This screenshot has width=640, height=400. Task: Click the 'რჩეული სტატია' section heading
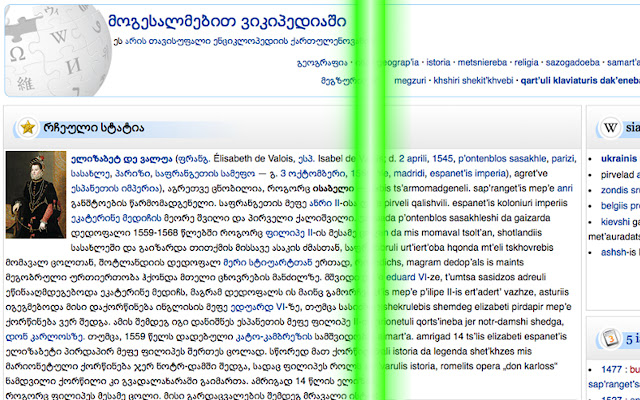(93, 128)
